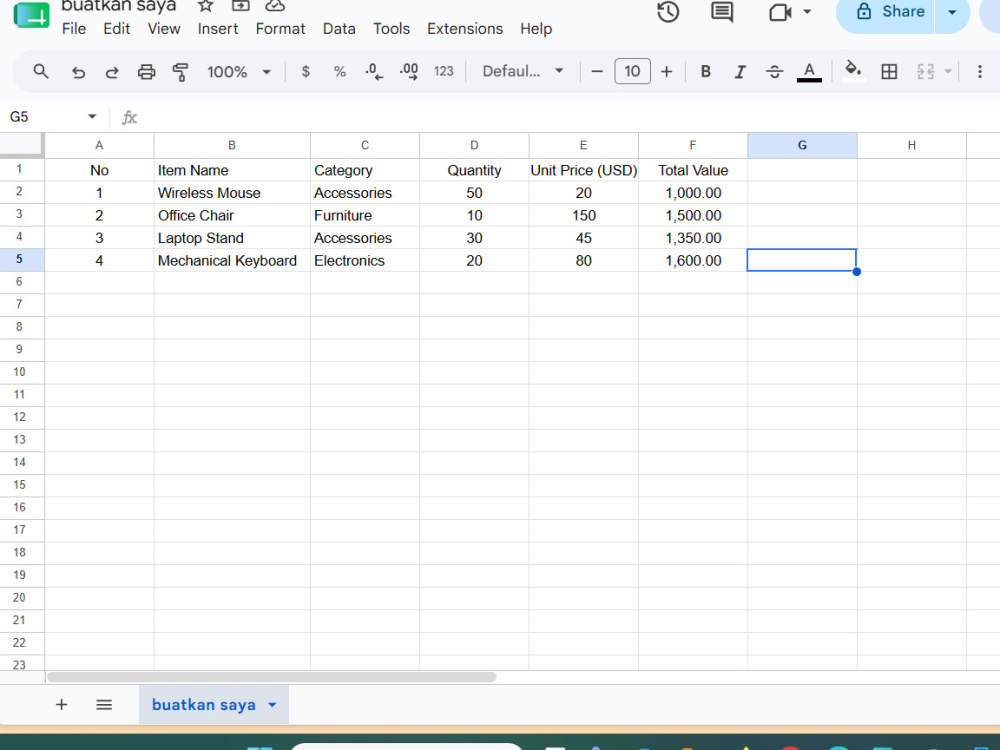This screenshot has width=1000, height=750.
Task: Decrease font size minus button
Action: (597, 71)
